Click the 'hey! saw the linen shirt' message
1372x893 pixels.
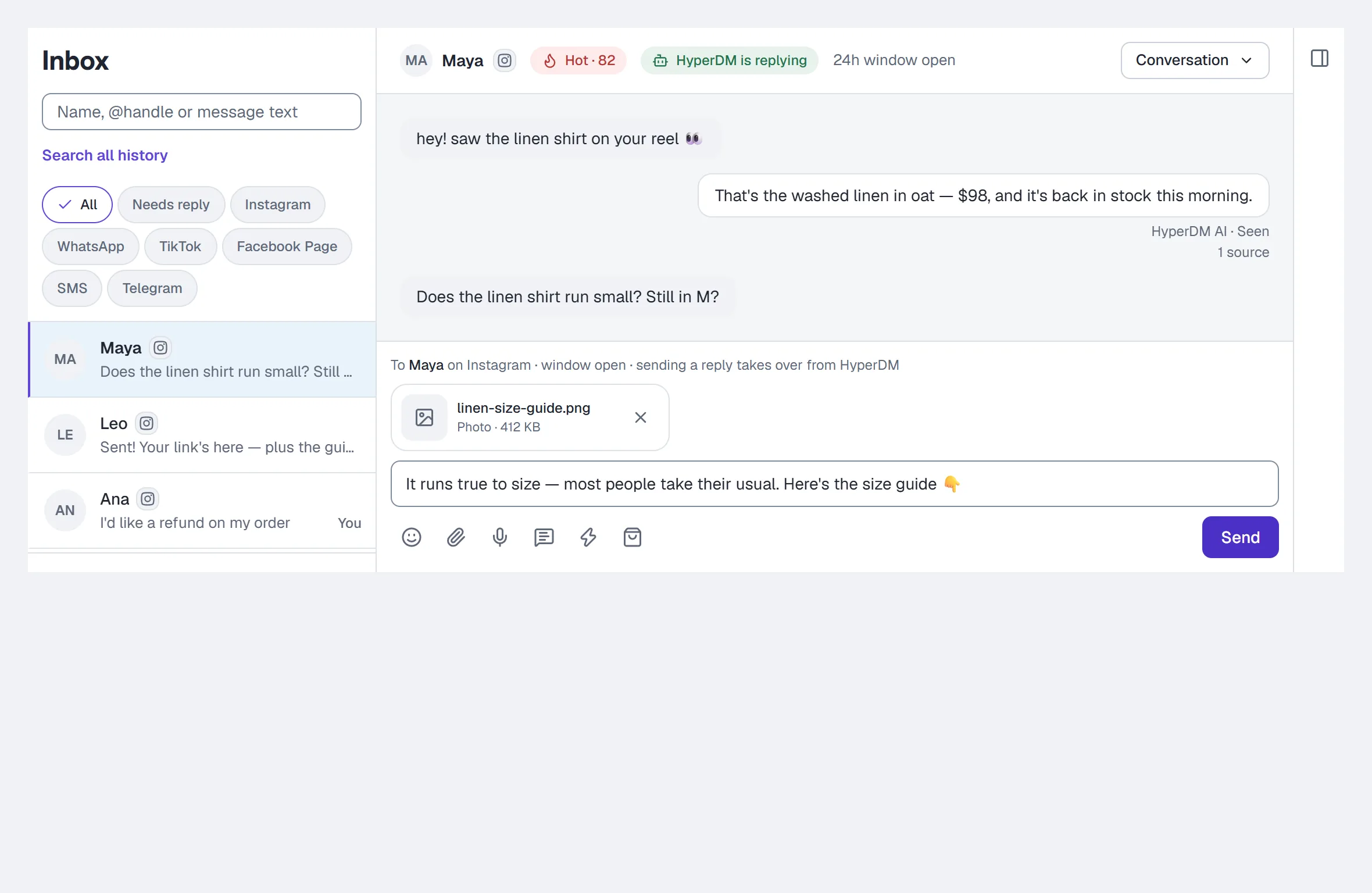coord(560,138)
